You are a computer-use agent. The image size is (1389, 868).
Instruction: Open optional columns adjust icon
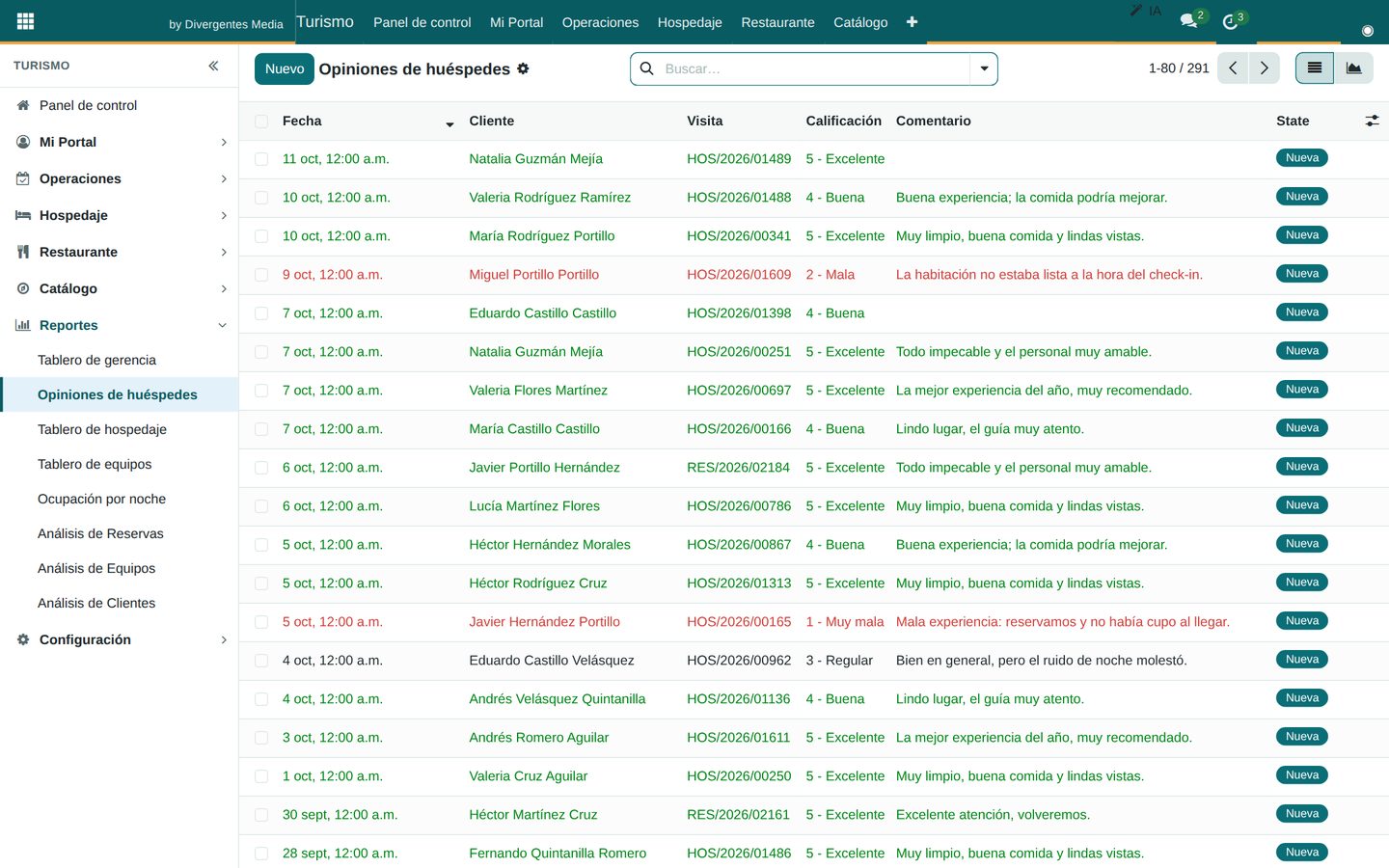click(1372, 121)
